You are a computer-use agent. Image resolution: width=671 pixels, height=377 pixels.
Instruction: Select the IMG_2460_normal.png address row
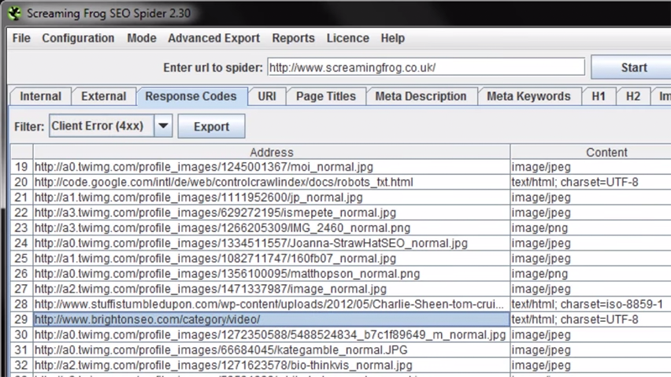tap(271, 228)
